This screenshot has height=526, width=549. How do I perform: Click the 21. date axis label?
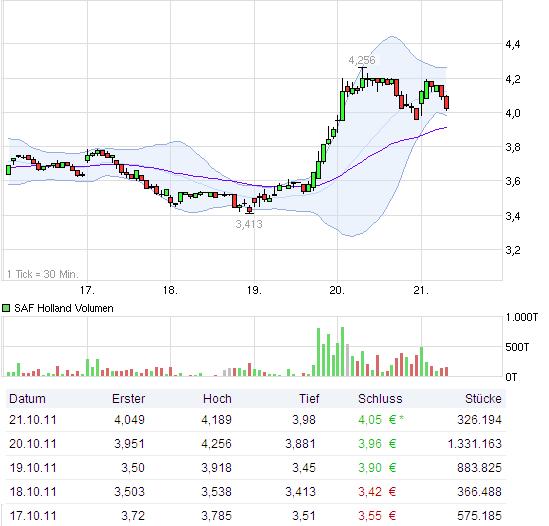point(421,290)
